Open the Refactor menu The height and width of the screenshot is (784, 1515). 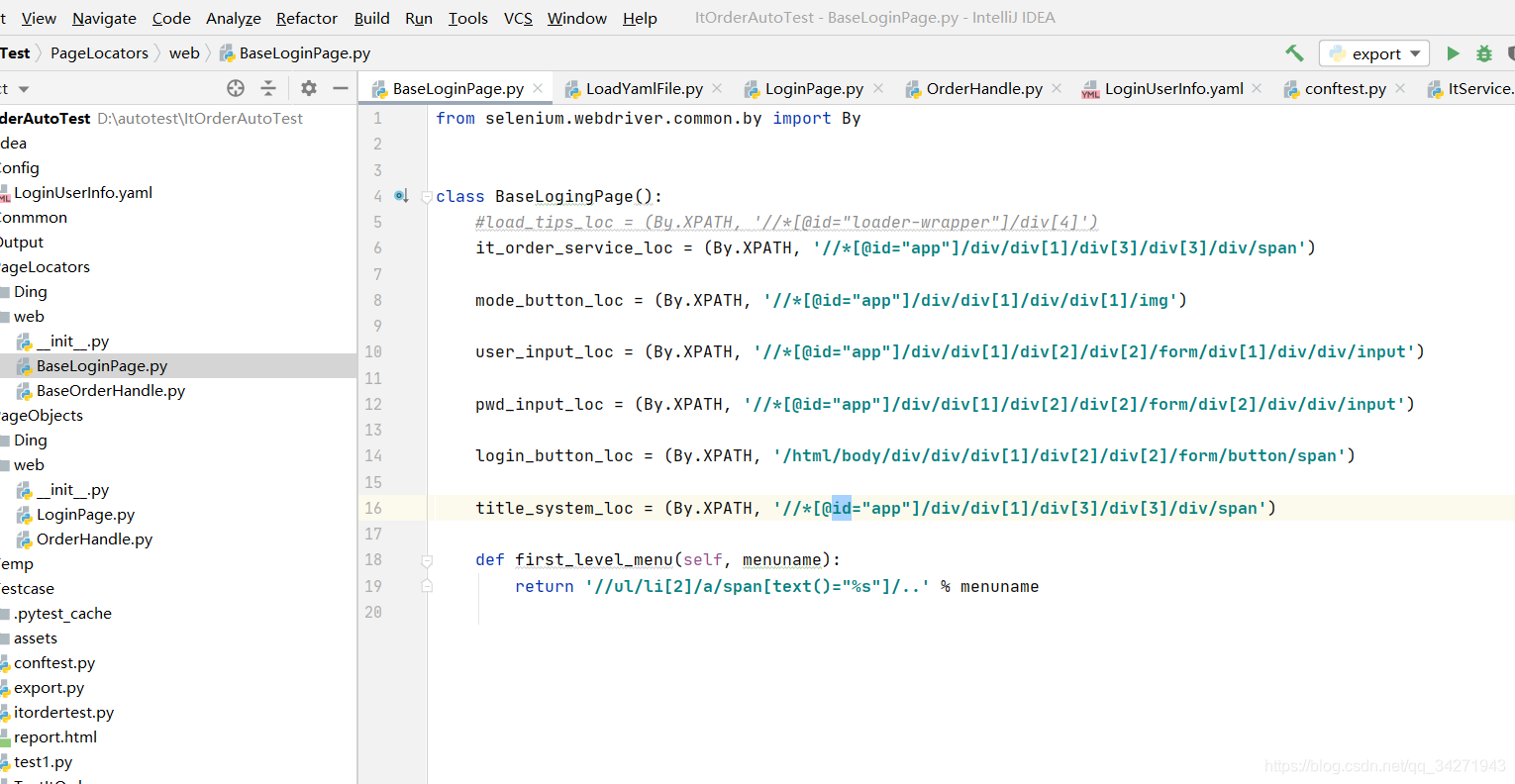[x=307, y=18]
